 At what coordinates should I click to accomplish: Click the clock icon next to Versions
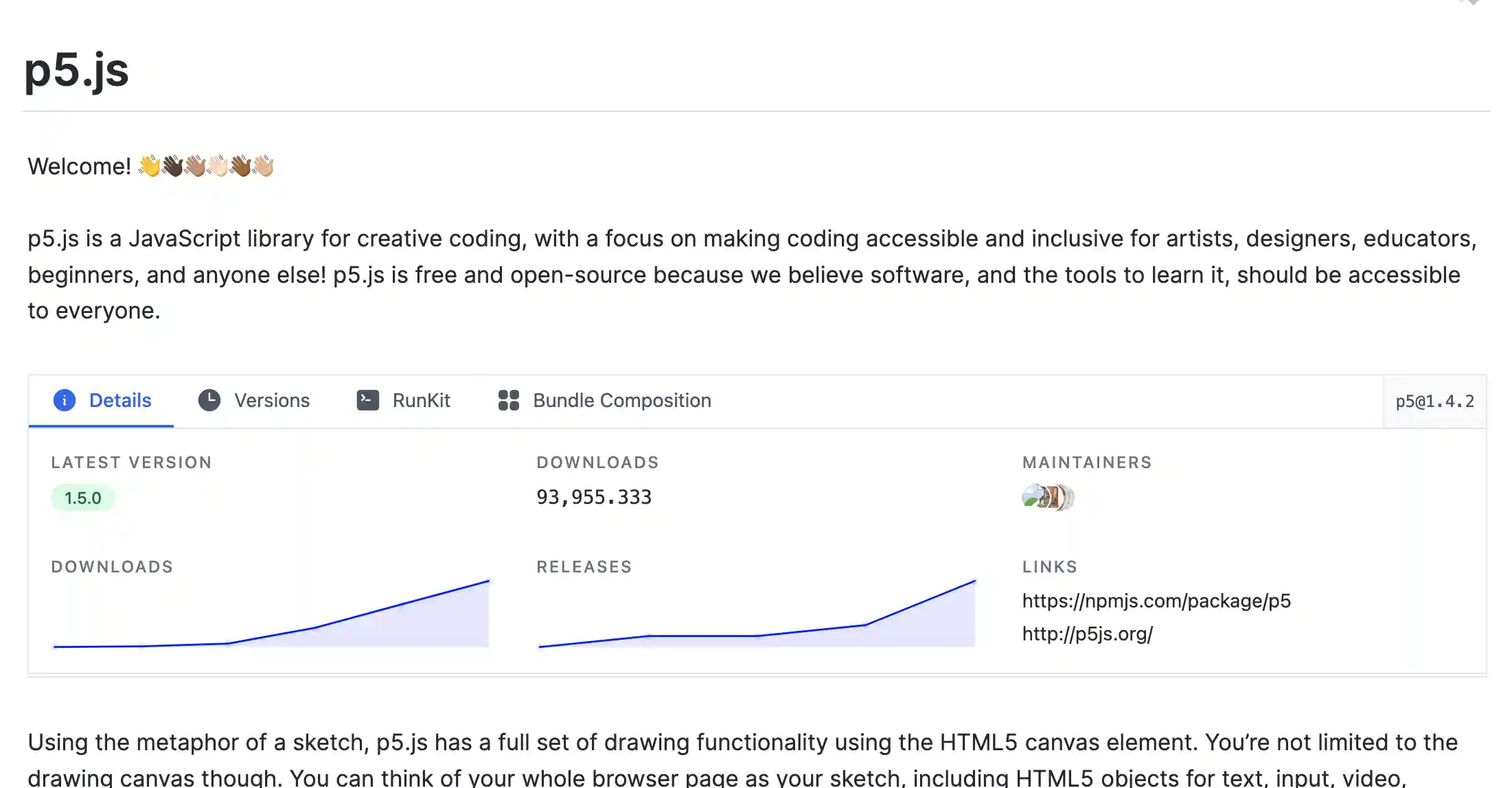209,400
